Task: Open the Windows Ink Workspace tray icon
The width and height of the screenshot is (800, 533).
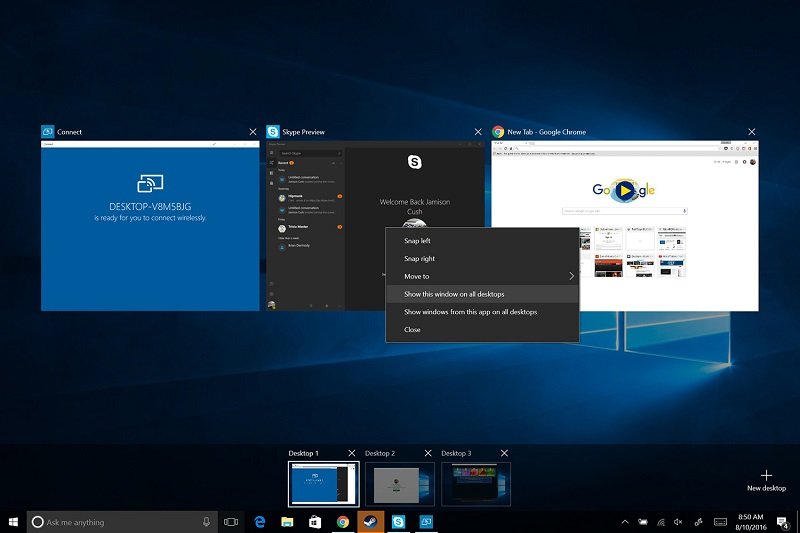Action: point(698,522)
